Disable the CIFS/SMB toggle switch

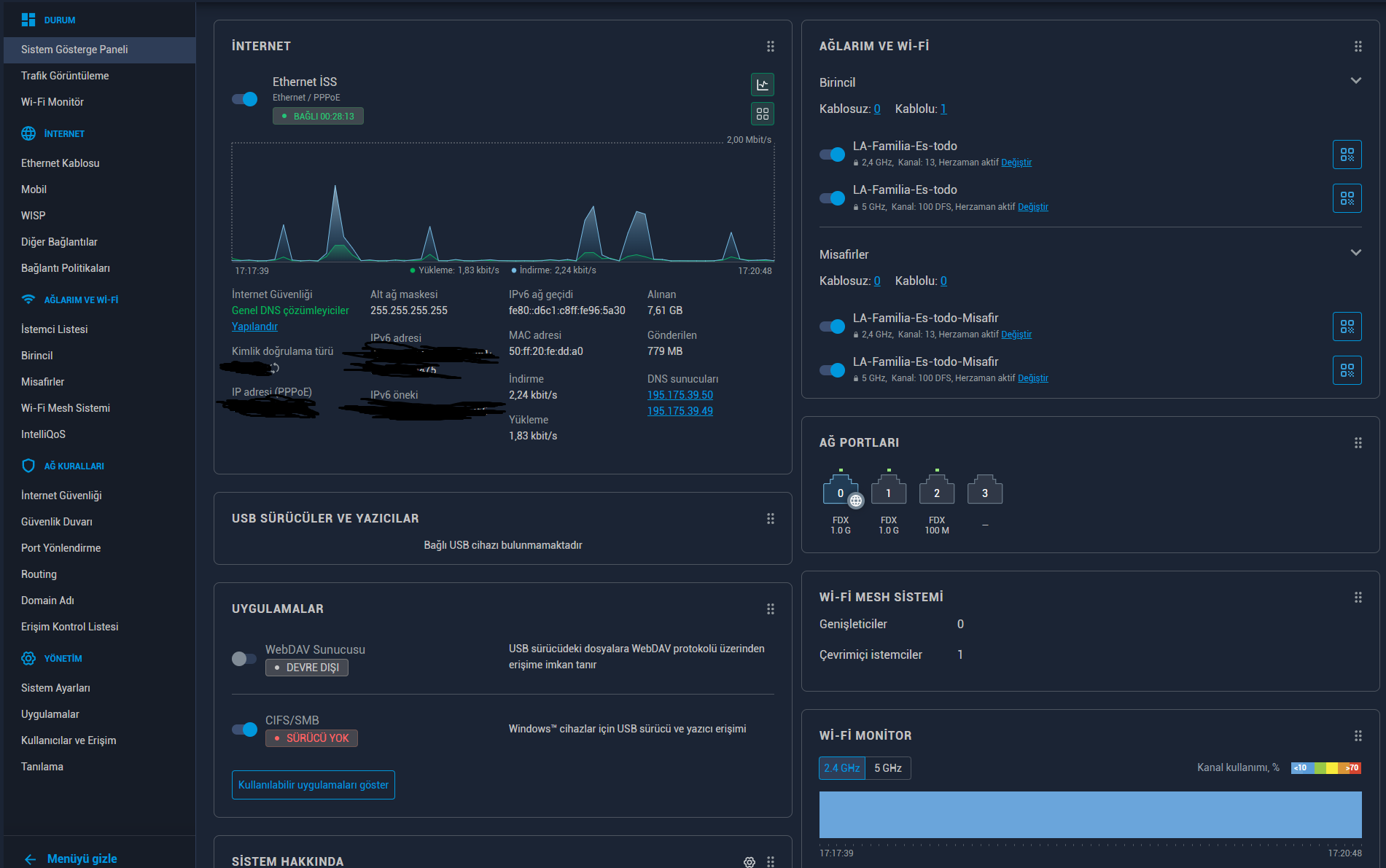click(244, 730)
